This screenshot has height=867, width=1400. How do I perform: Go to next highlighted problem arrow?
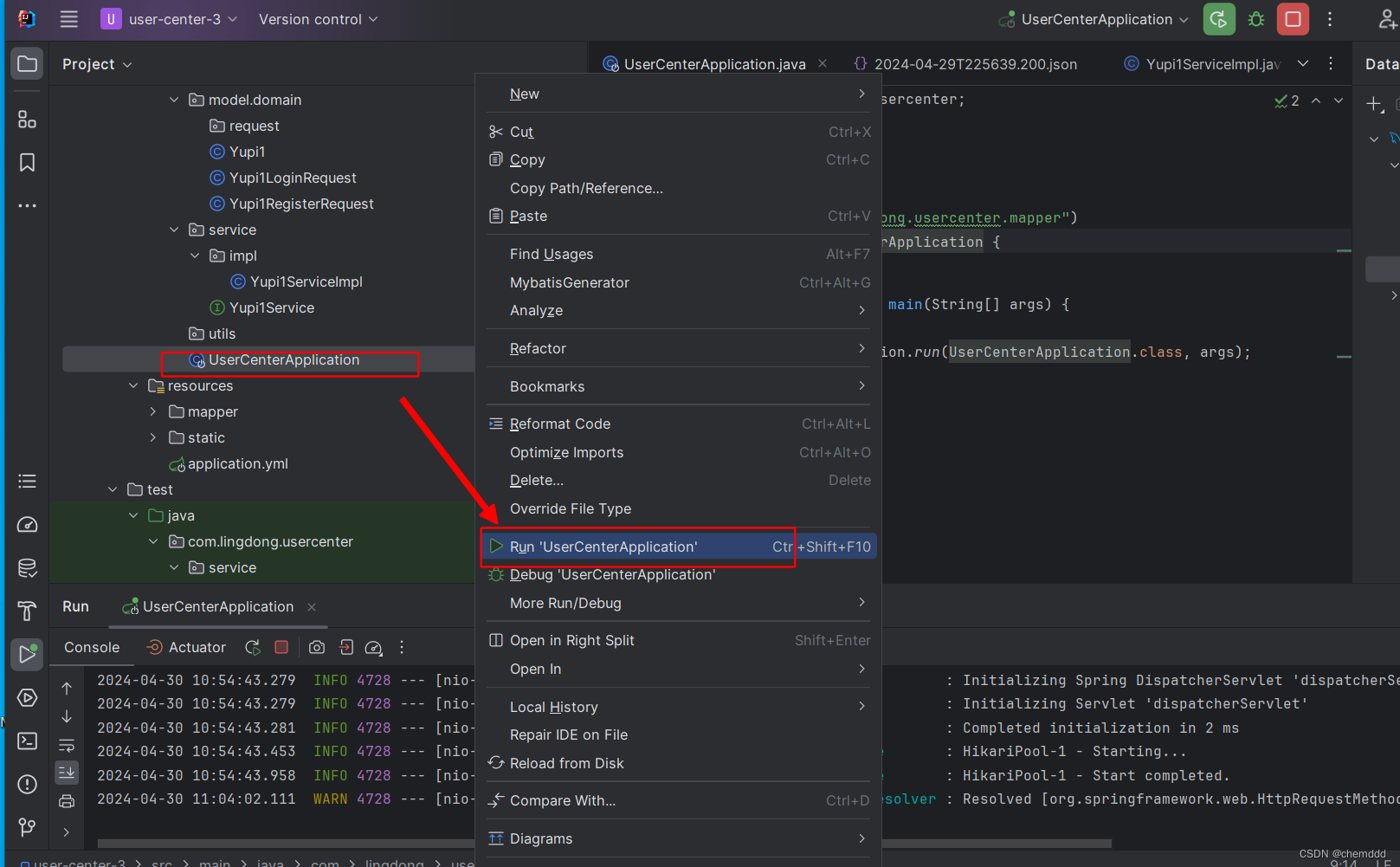pyautogui.click(x=1339, y=100)
